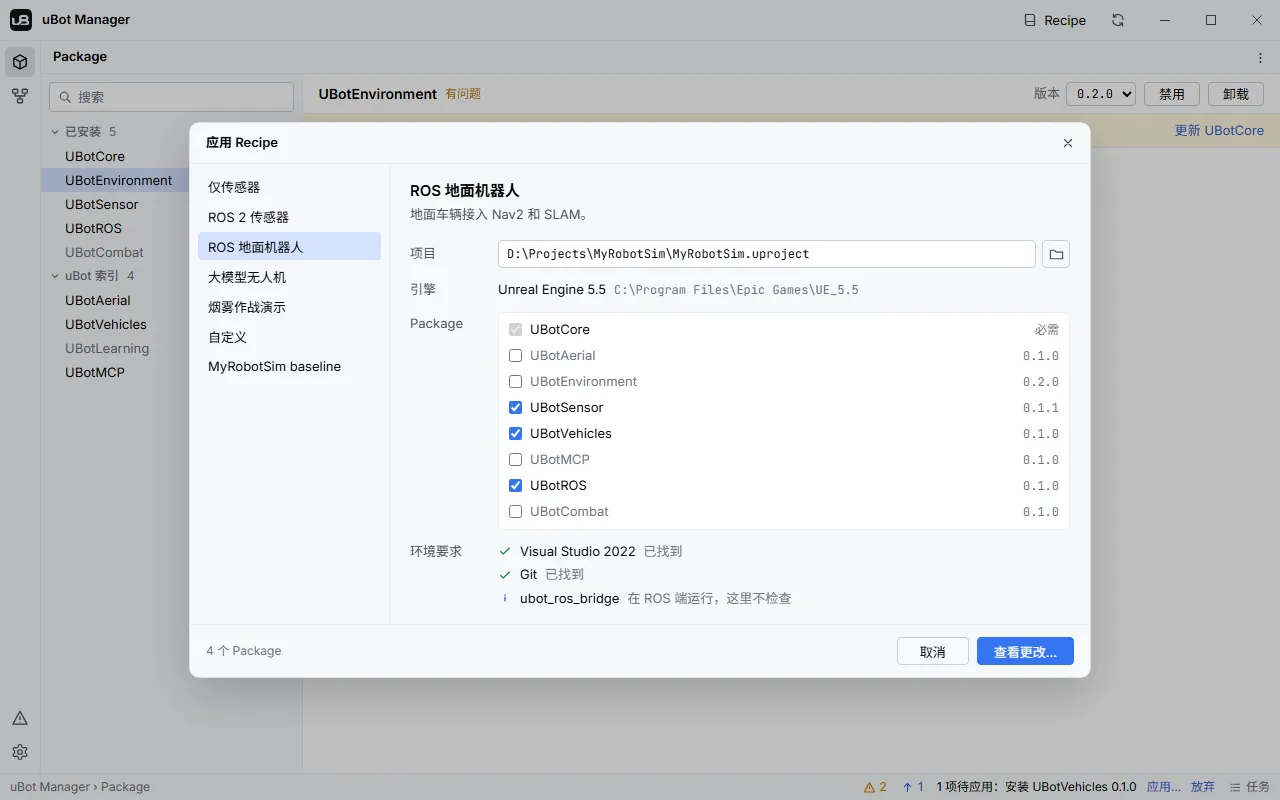Click the refresh icon in title bar

(1118, 20)
